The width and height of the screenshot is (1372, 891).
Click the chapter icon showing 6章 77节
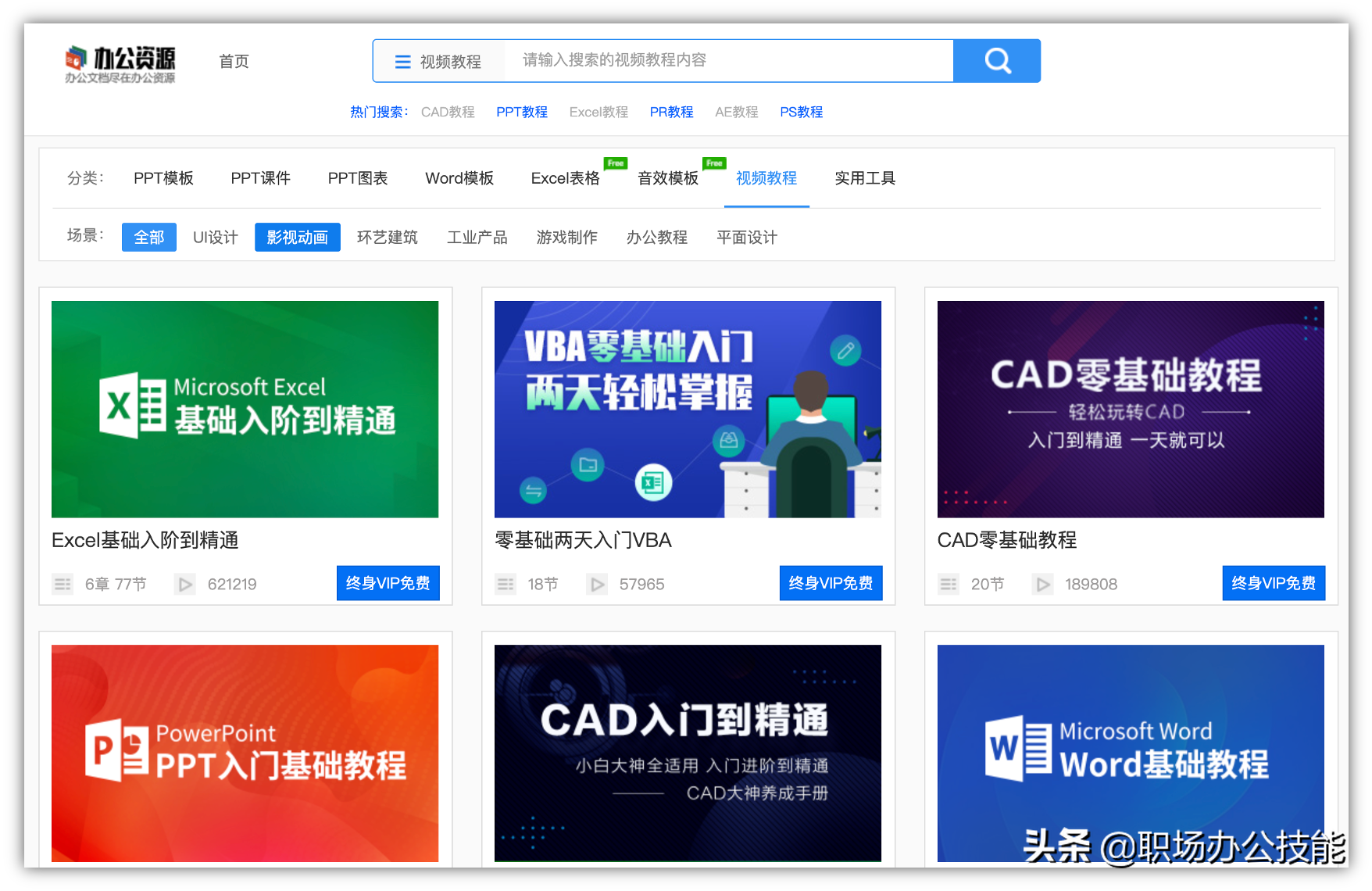point(63,584)
